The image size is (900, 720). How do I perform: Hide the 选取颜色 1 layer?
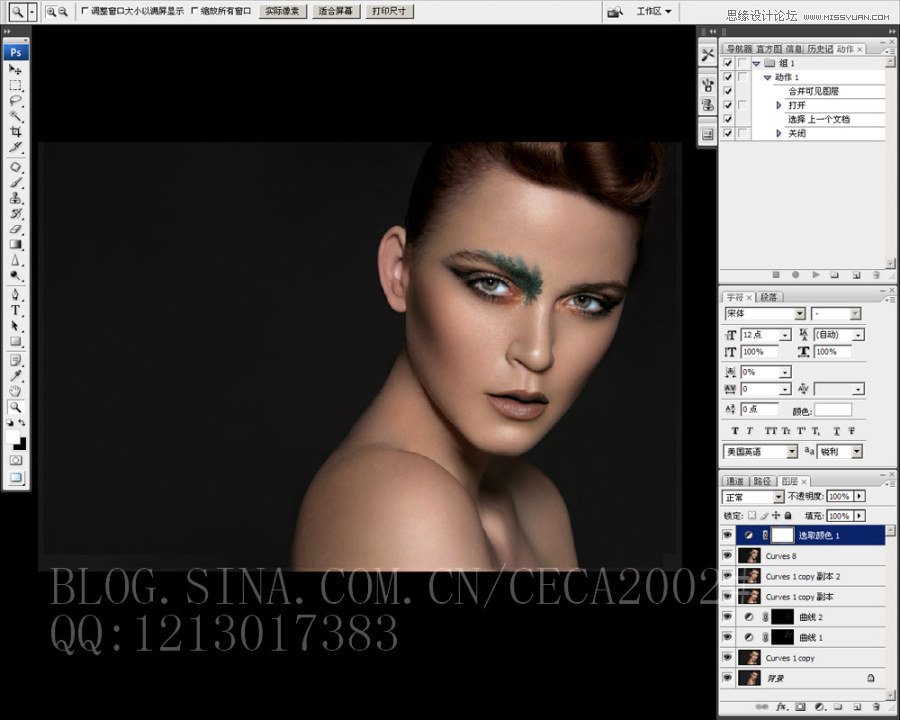pyautogui.click(x=727, y=535)
